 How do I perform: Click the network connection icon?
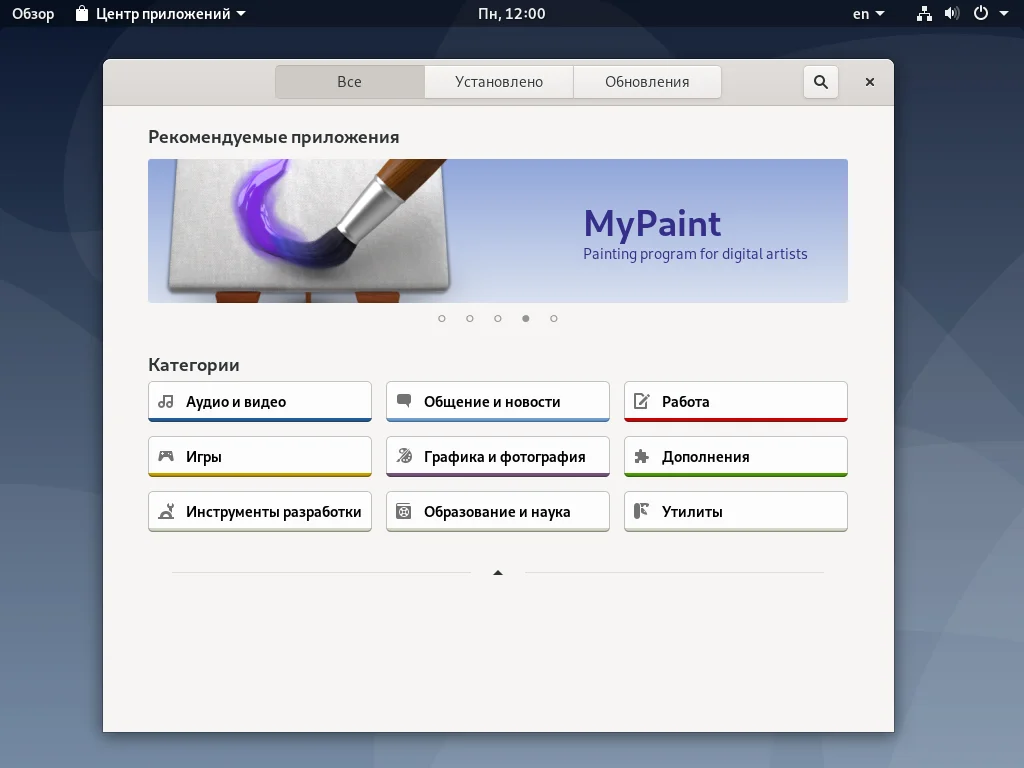pyautogui.click(x=924, y=13)
